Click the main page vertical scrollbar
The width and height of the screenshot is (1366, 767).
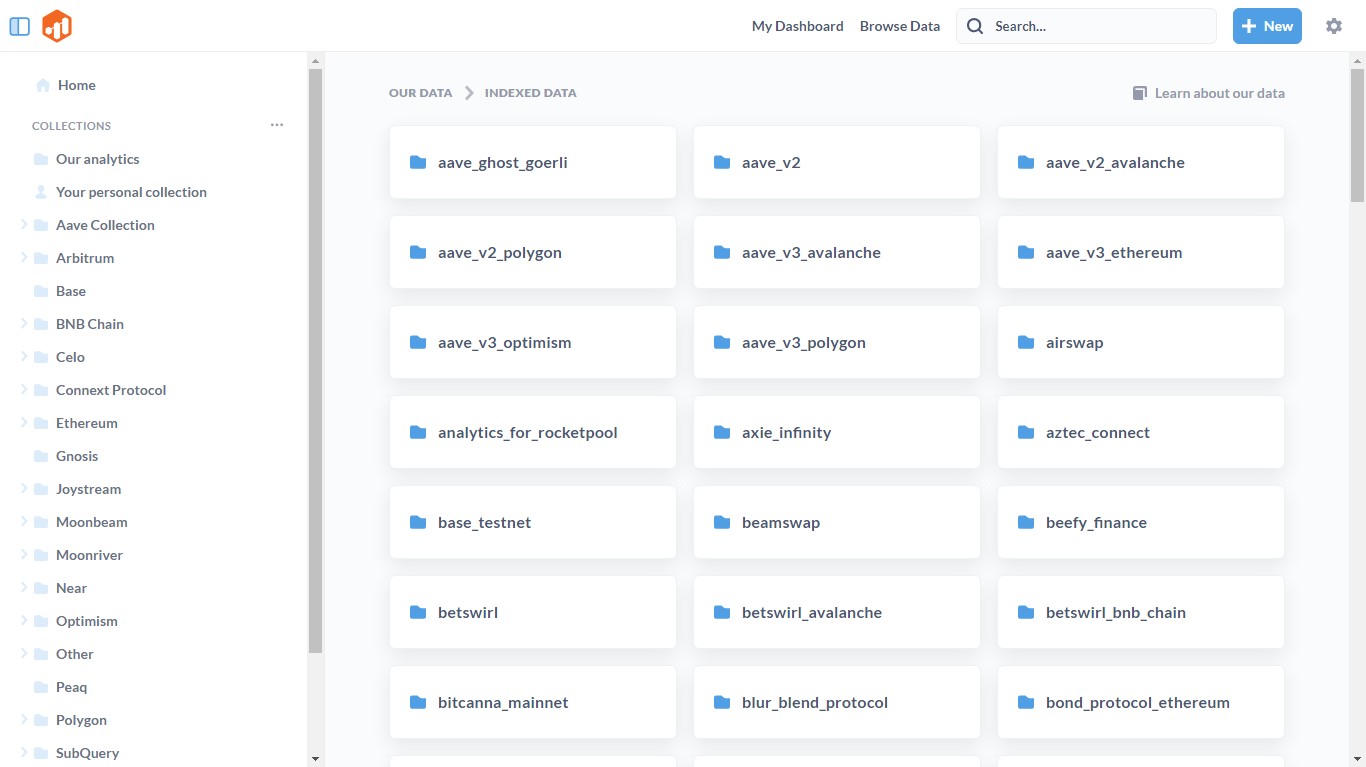click(x=1357, y=135)
